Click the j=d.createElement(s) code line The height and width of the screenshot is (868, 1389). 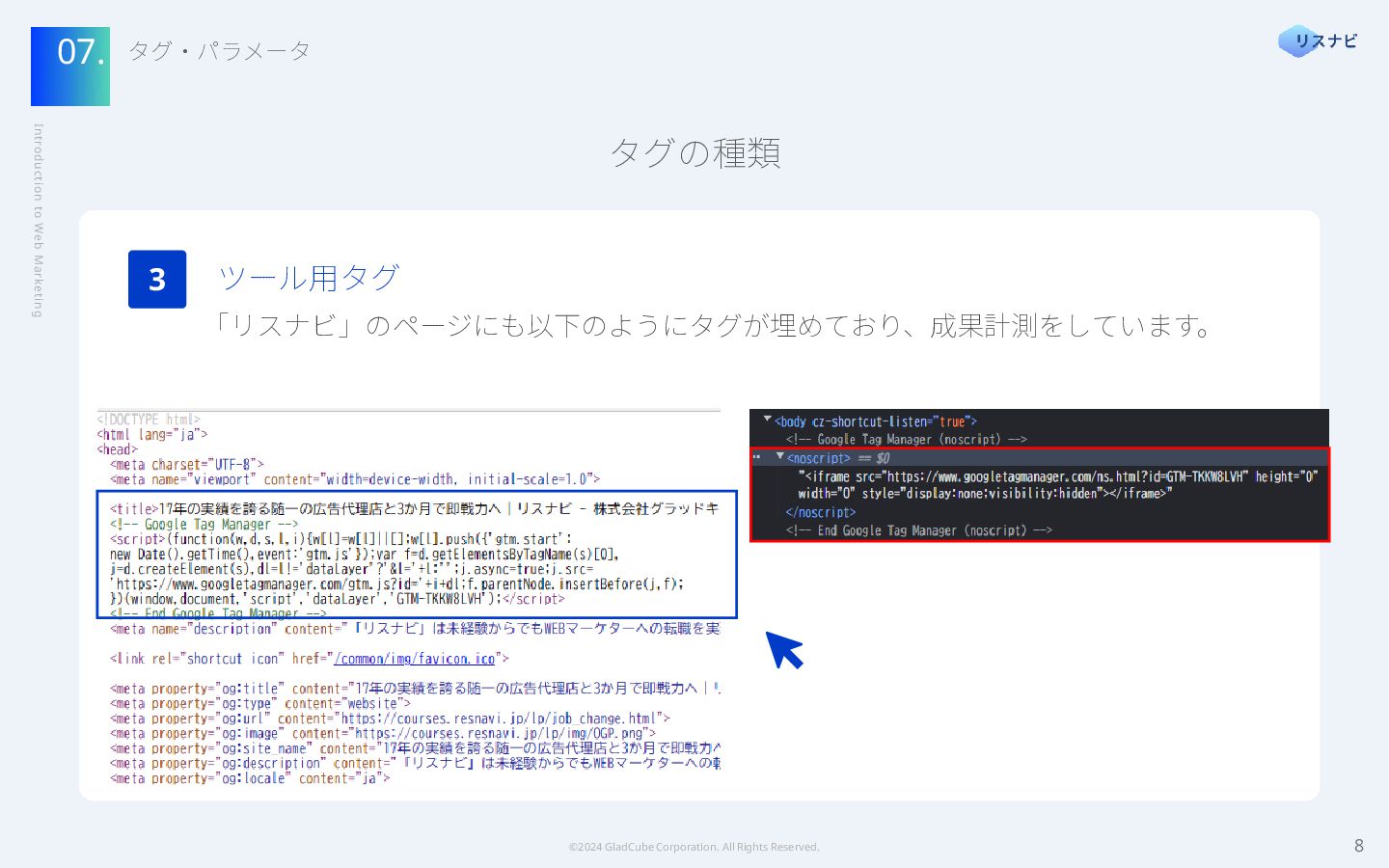click(x=352, y=569)
